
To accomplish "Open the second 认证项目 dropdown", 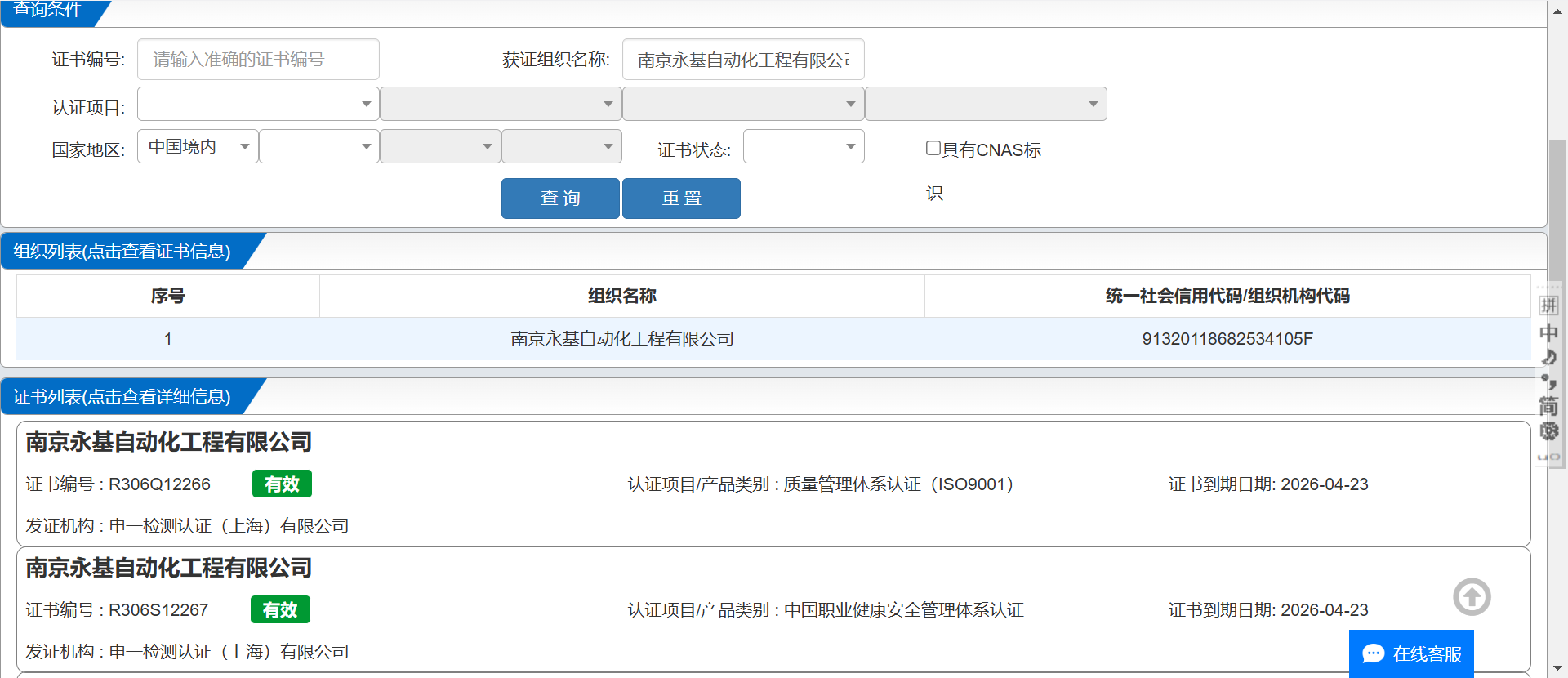I will (x=501, y=104).
